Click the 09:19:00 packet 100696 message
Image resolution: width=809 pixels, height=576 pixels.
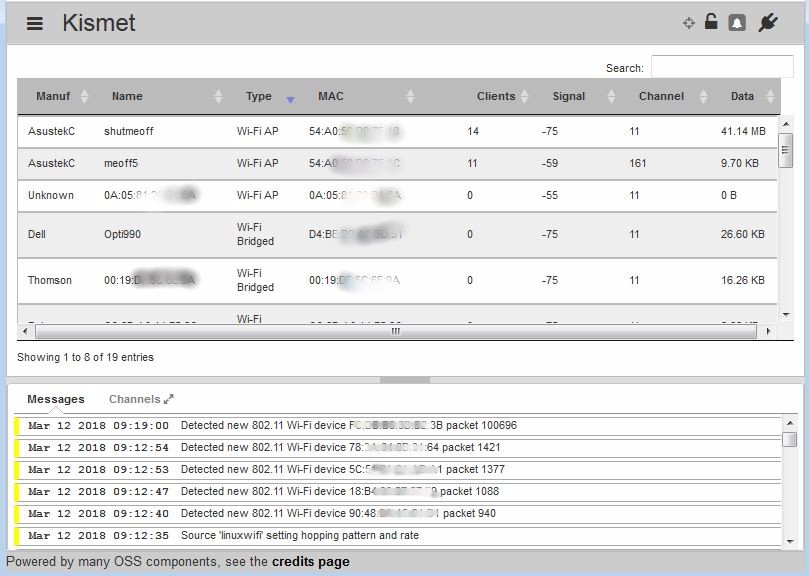pos(397,426)
